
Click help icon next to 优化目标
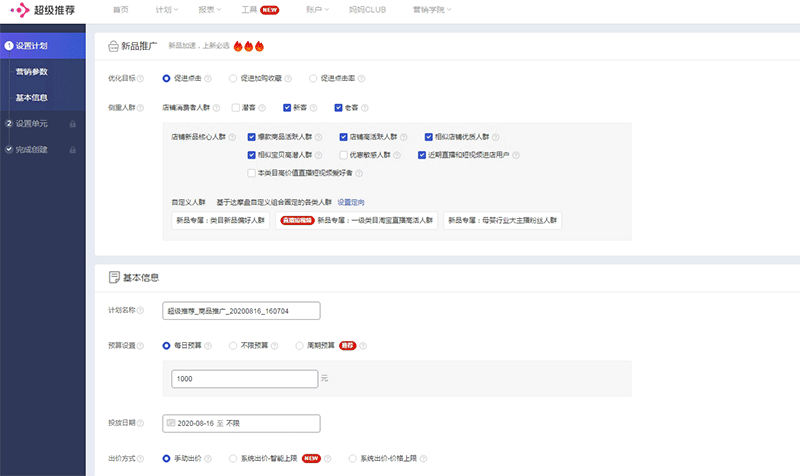pyautogui.click(x=141, y=78)
